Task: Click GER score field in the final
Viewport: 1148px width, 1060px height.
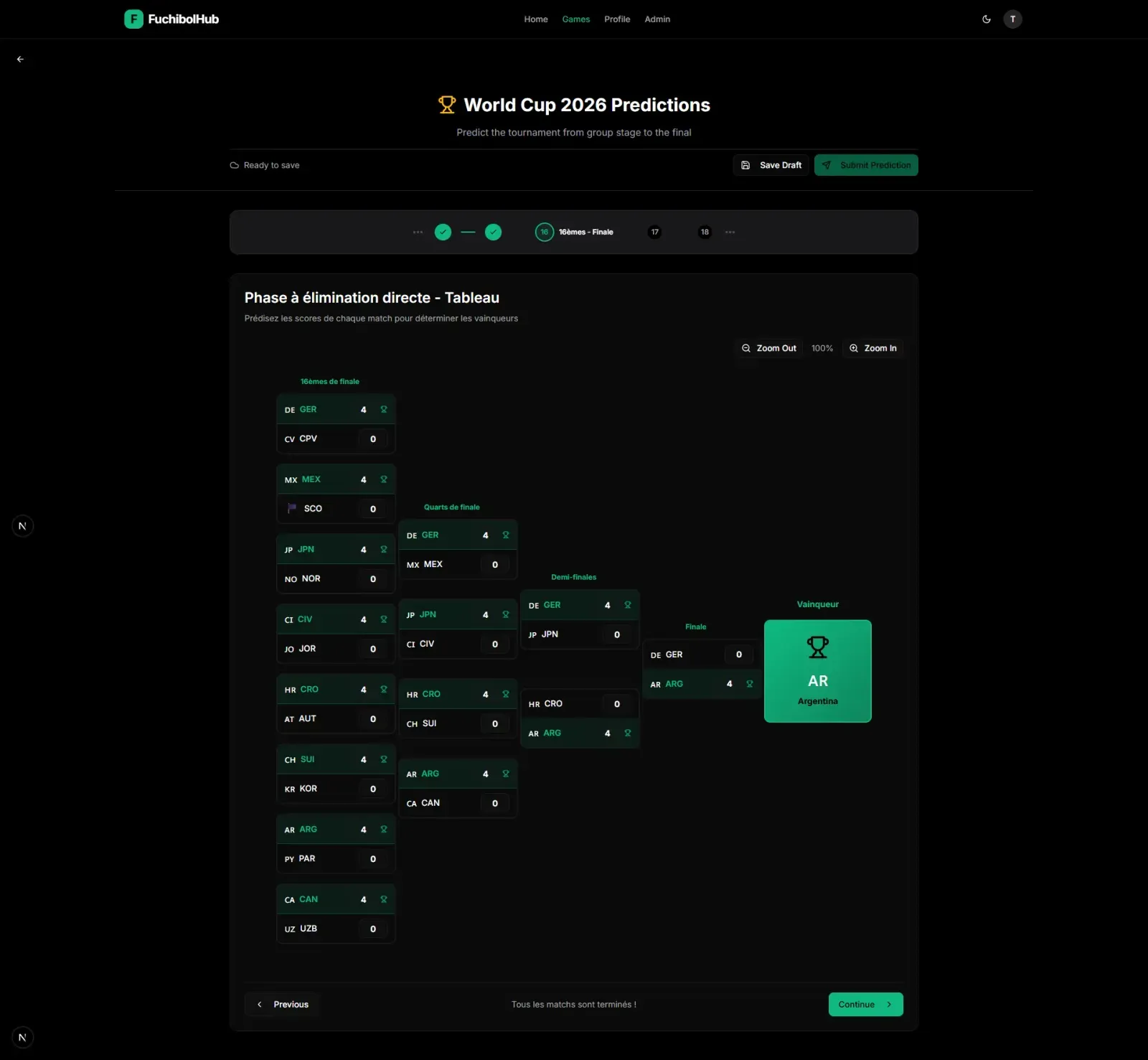Action: coord(738,655)
